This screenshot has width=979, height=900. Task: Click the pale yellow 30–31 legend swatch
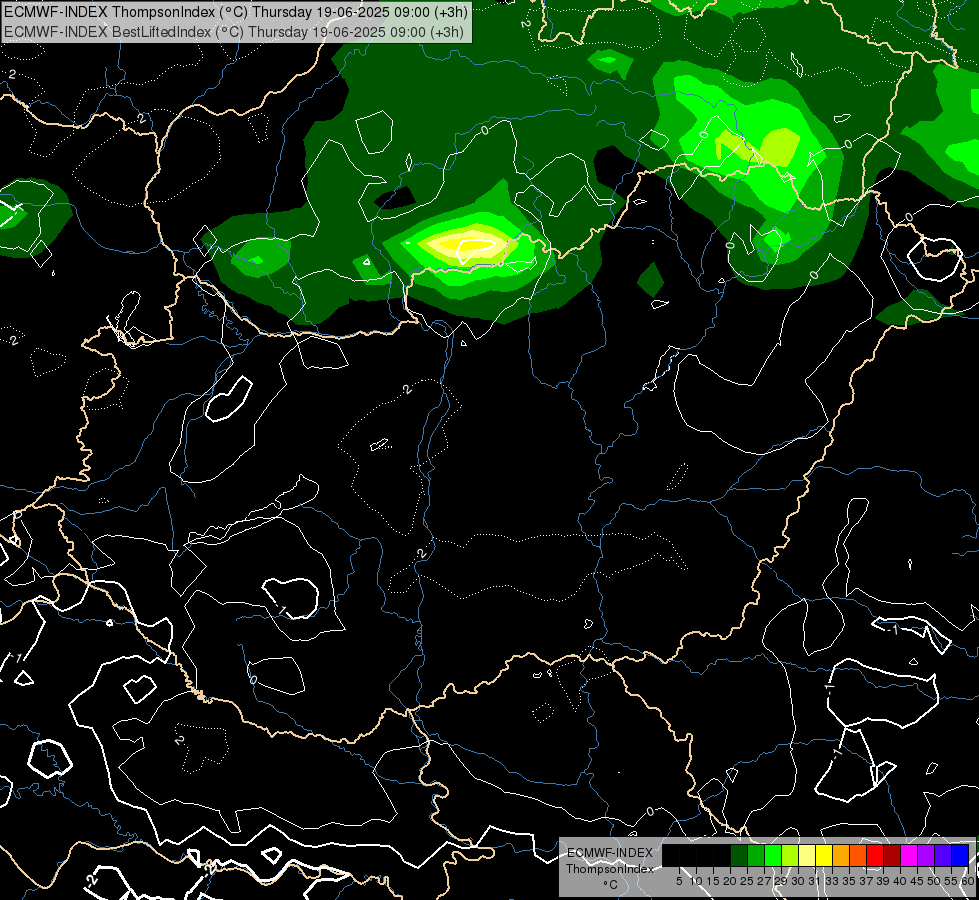click(807, 856)
